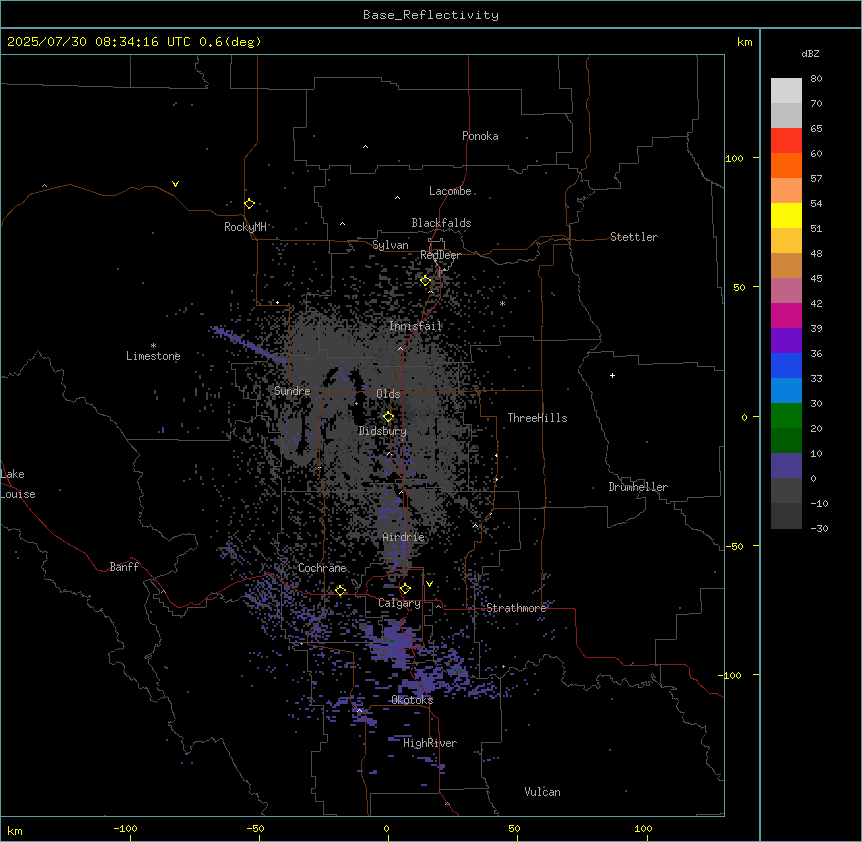This screenshot has width=862, height=842.
Task: Click the Sylvan label
Action: (390, 245)
